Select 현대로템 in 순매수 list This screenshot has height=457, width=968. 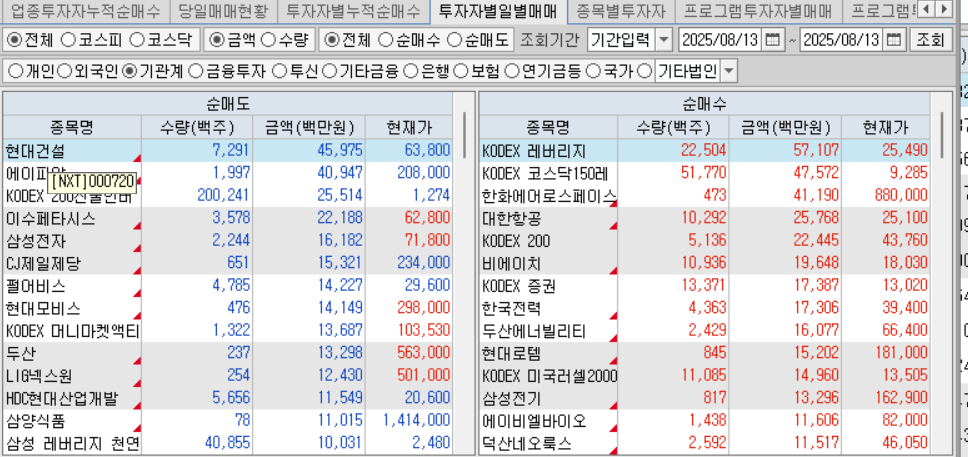pyautogui.click(x=704, y=353)
